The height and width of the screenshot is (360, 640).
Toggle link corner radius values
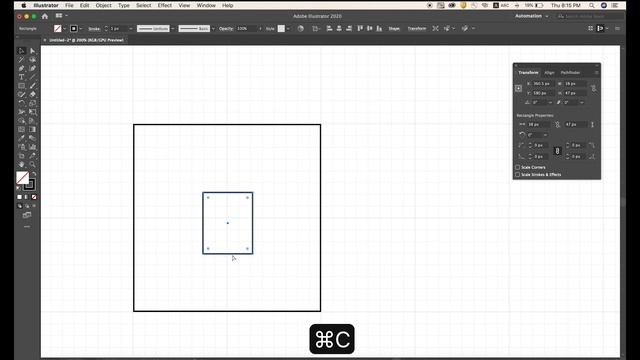pos(558,151)
